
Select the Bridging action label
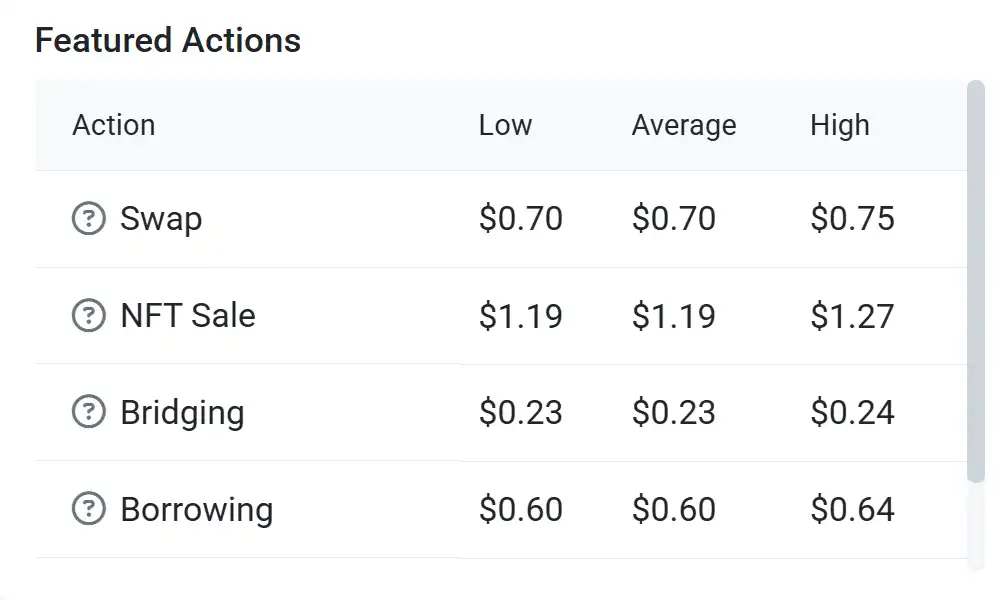coord(182,412)
